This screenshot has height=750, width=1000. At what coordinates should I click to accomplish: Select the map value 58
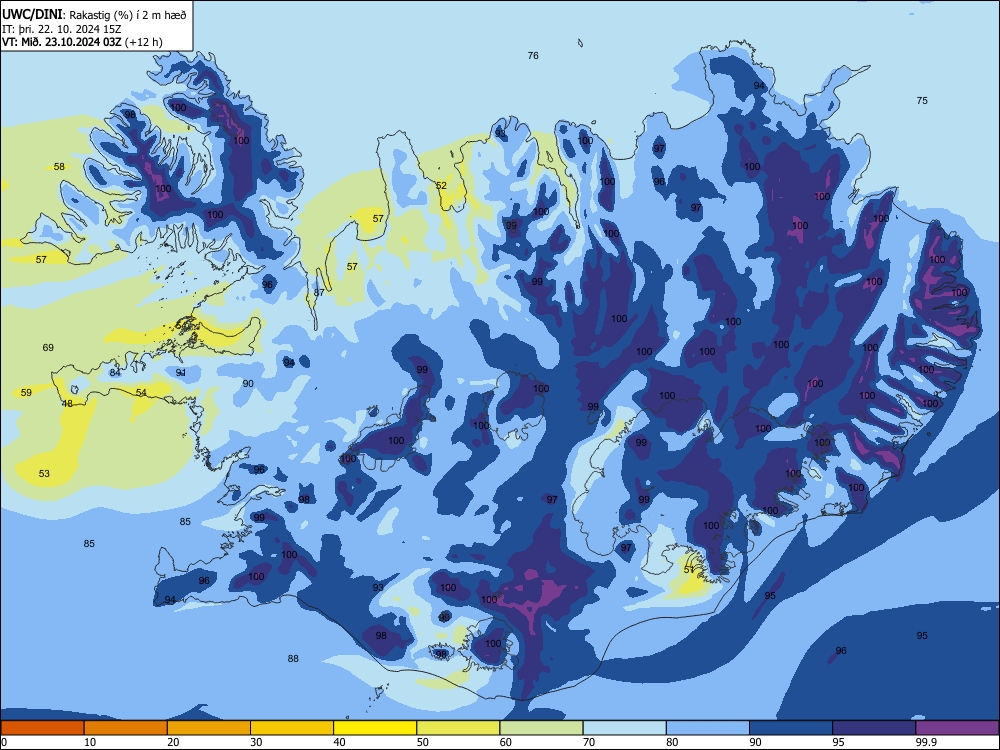point(59,166)
